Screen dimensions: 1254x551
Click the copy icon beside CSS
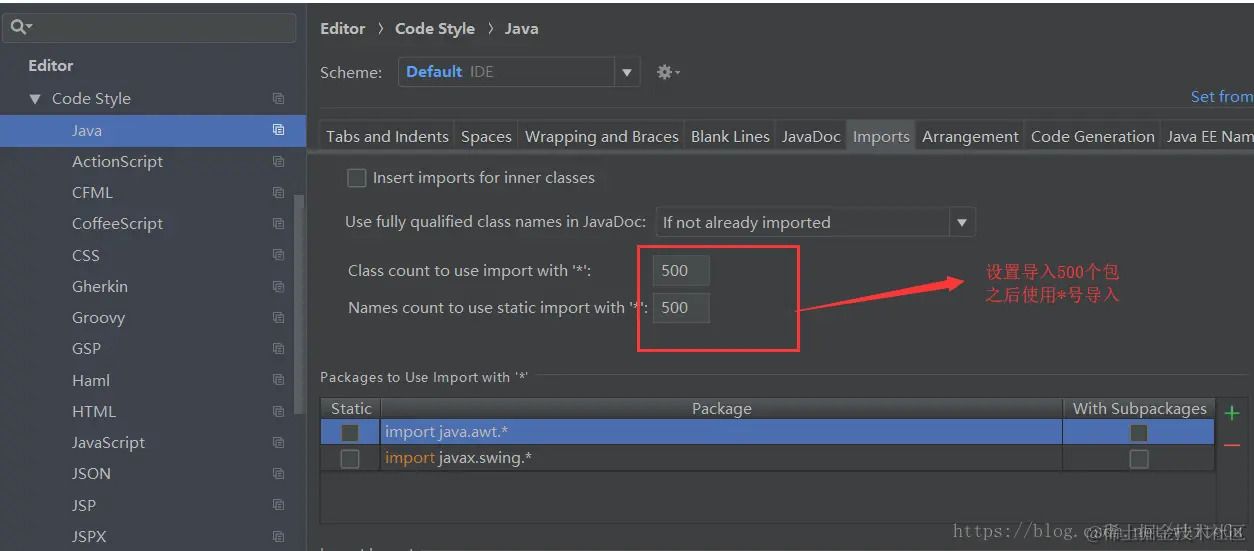click(278, 255)
